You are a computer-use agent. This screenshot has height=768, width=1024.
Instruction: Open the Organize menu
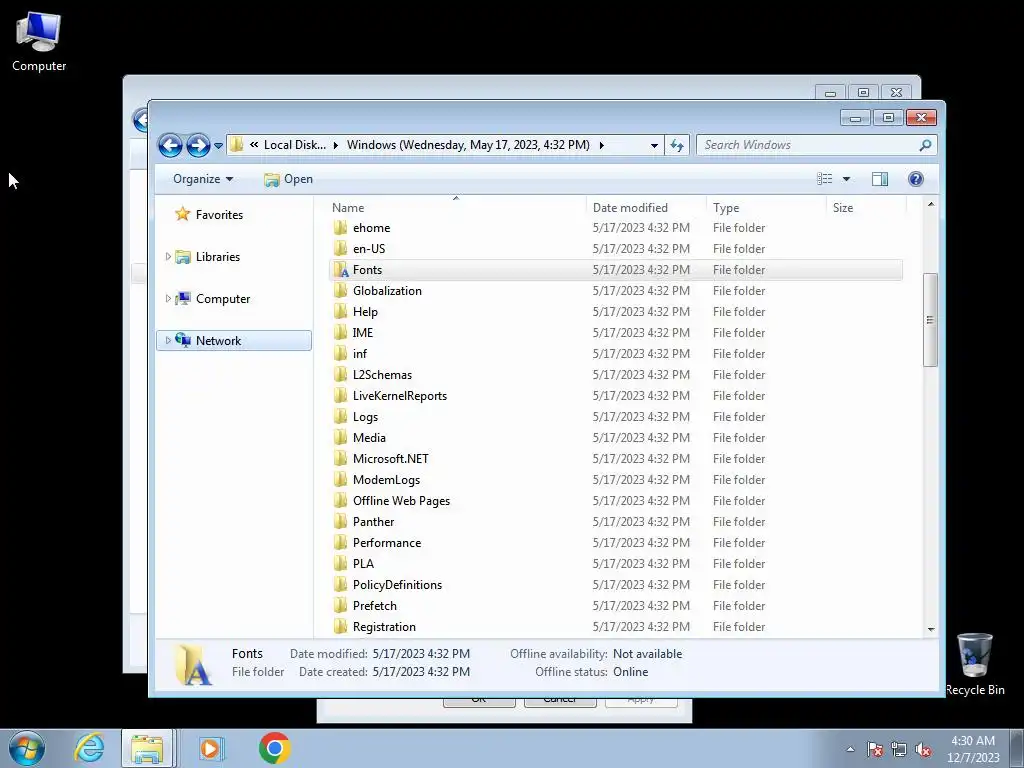pyautogui.click(x=203, y=179)
